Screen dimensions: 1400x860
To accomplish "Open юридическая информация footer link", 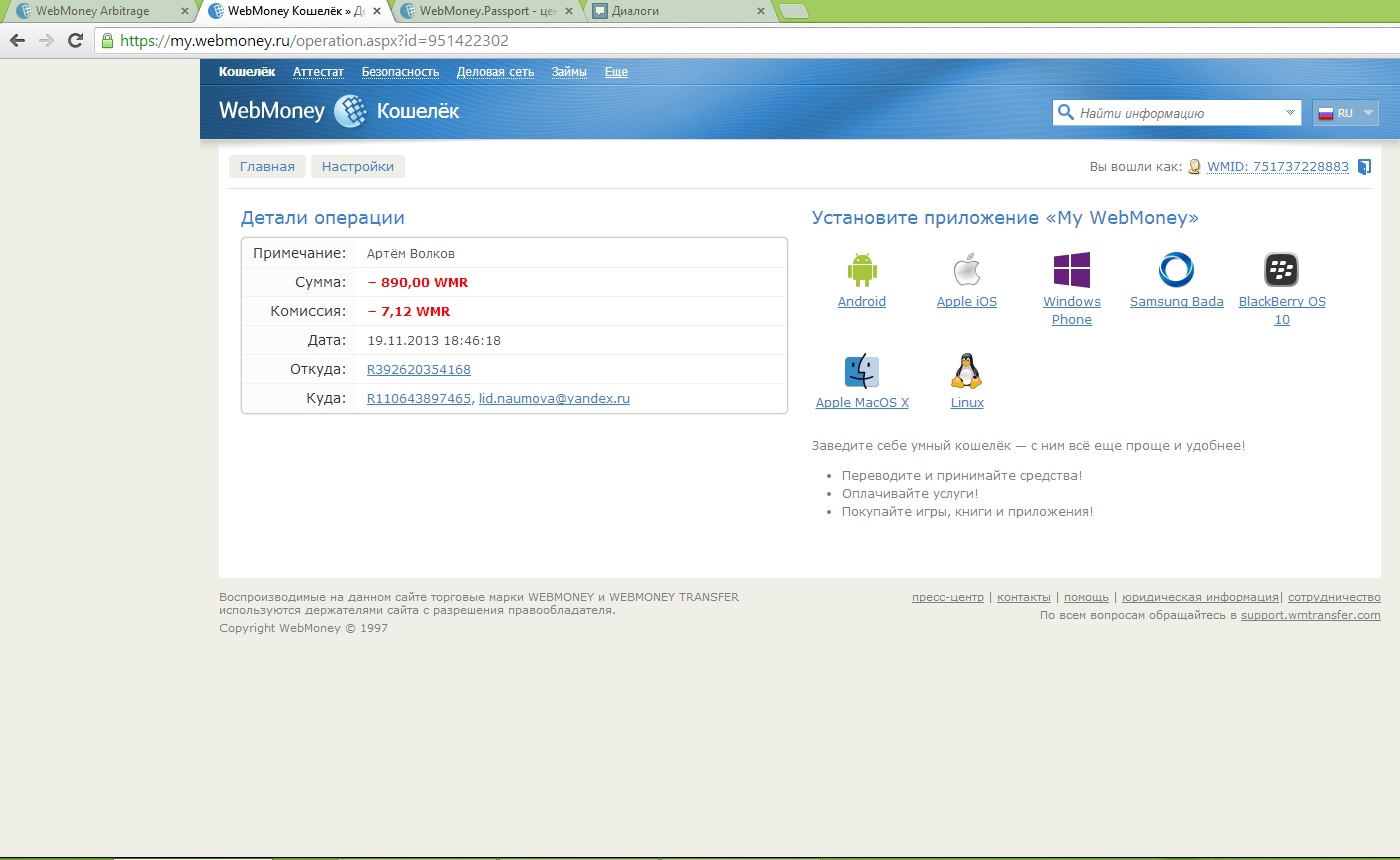I will click(1200, 597).
